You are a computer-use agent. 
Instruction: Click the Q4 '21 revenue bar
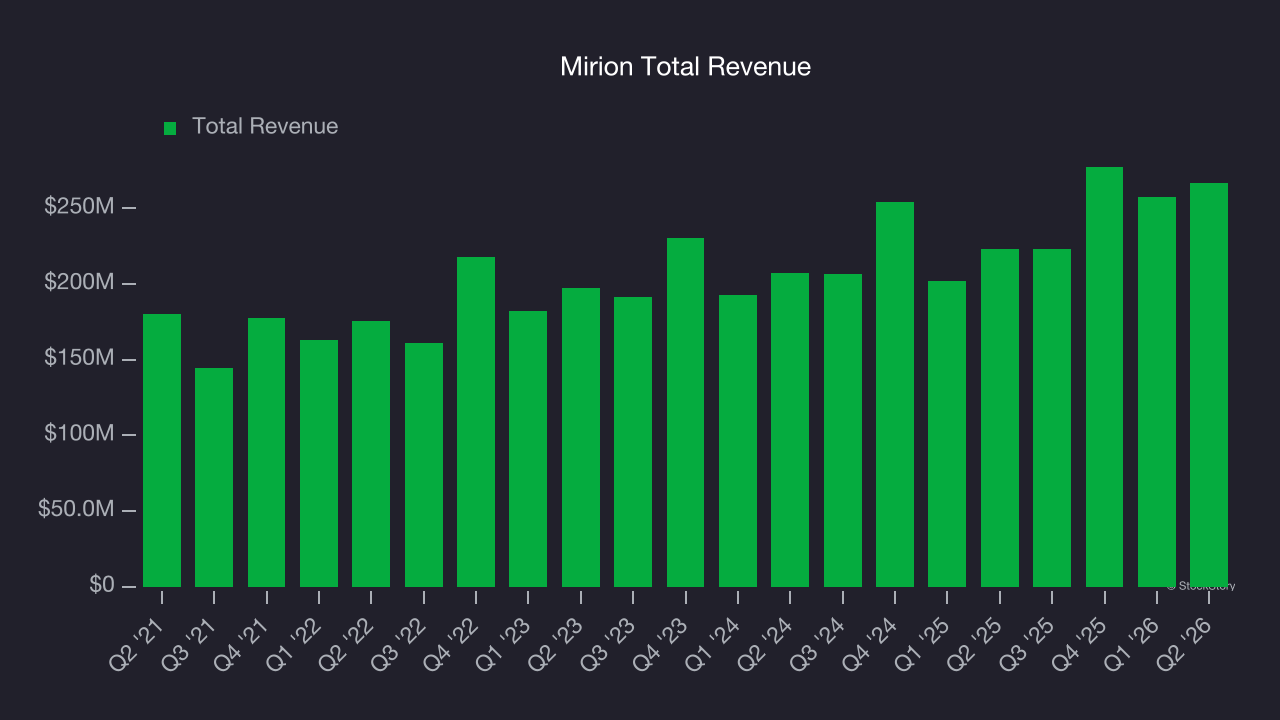click(267, 452)
